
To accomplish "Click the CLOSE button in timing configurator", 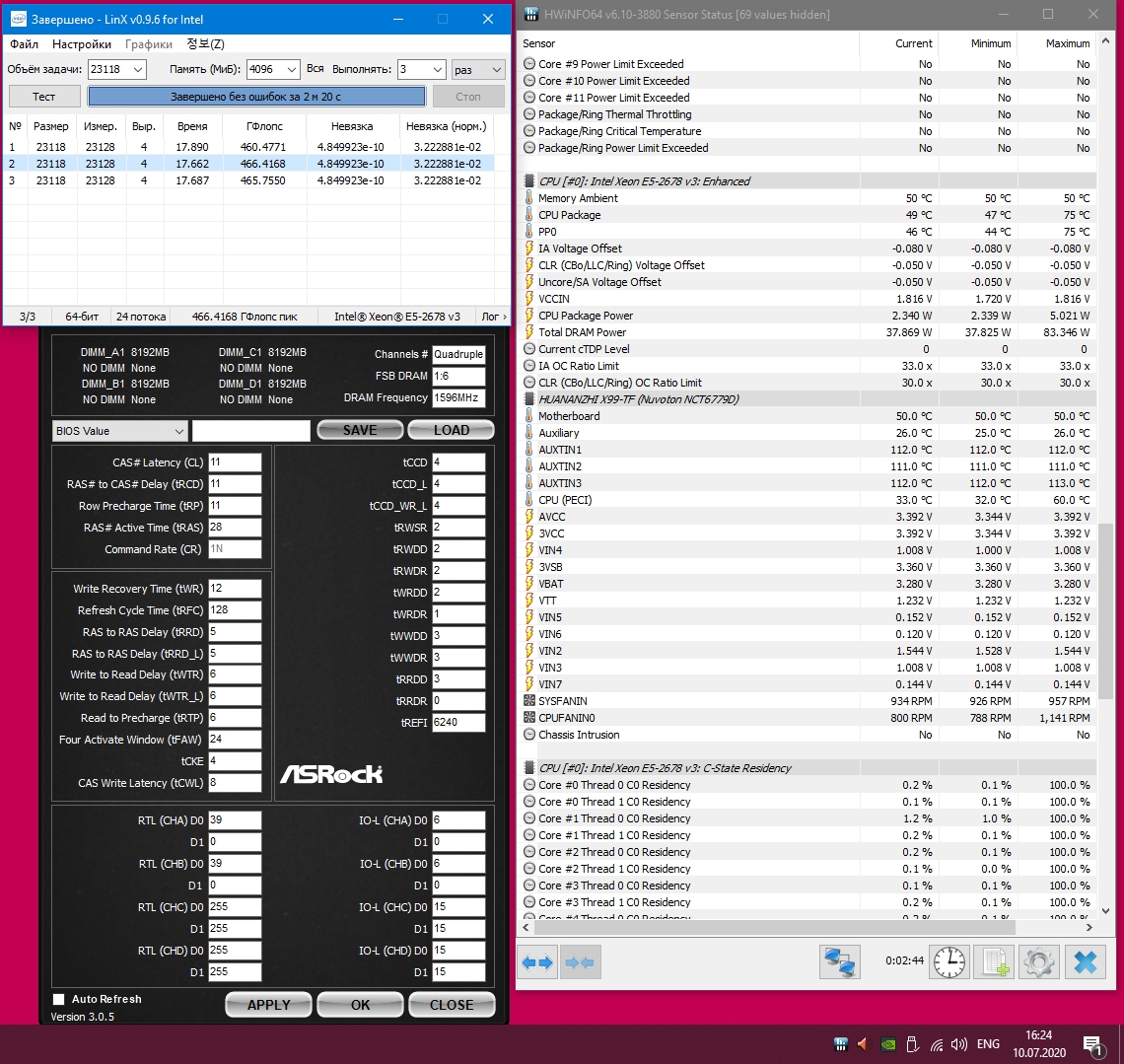I will [x=452, y=1005].
